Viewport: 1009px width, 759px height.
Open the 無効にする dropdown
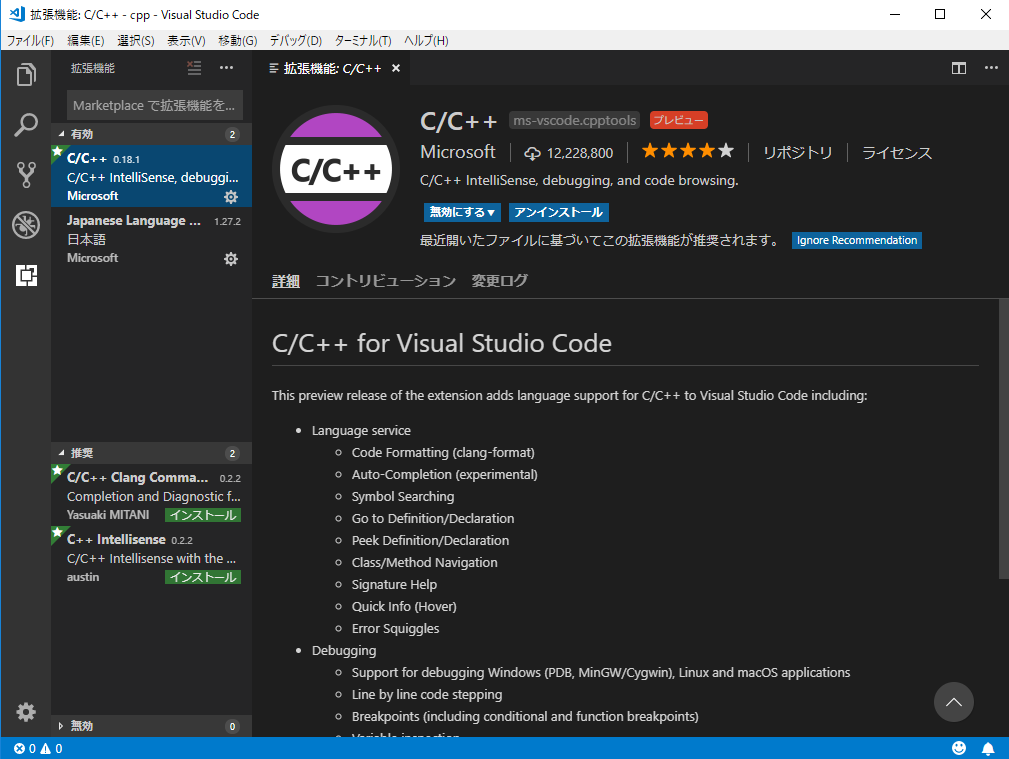tap(462, 212)
